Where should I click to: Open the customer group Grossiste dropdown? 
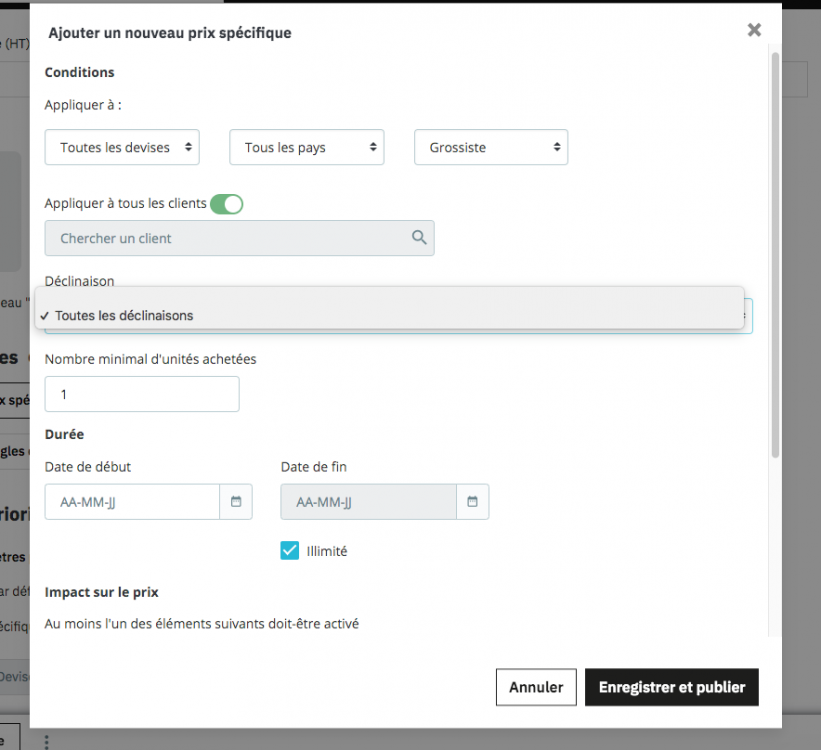coord(491,146)
